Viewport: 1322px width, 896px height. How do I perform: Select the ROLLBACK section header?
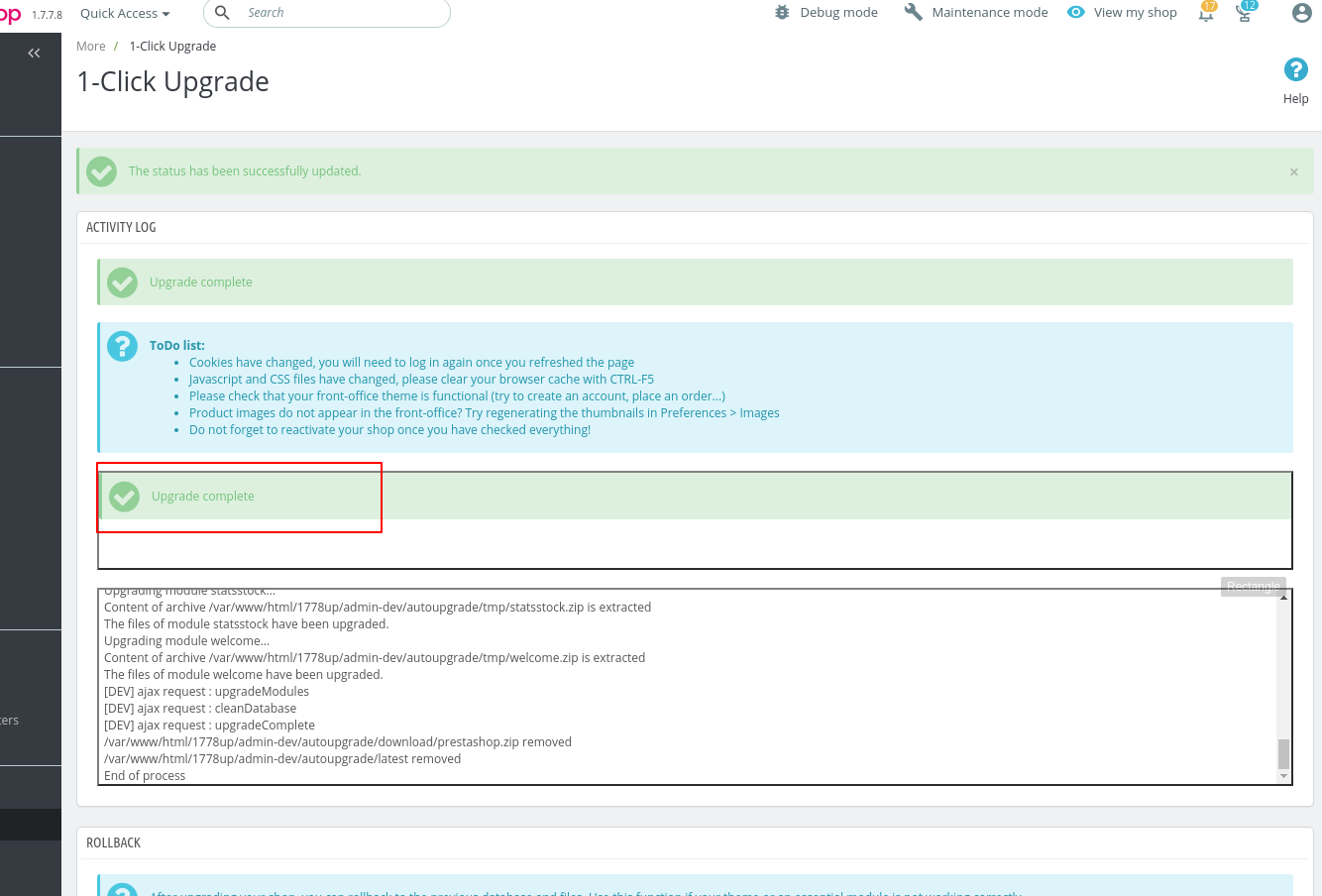point(113,842)
